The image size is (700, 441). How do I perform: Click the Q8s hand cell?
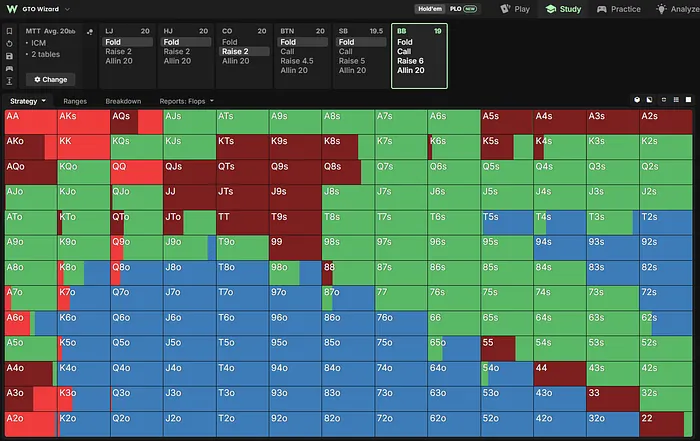pos(348,172)
